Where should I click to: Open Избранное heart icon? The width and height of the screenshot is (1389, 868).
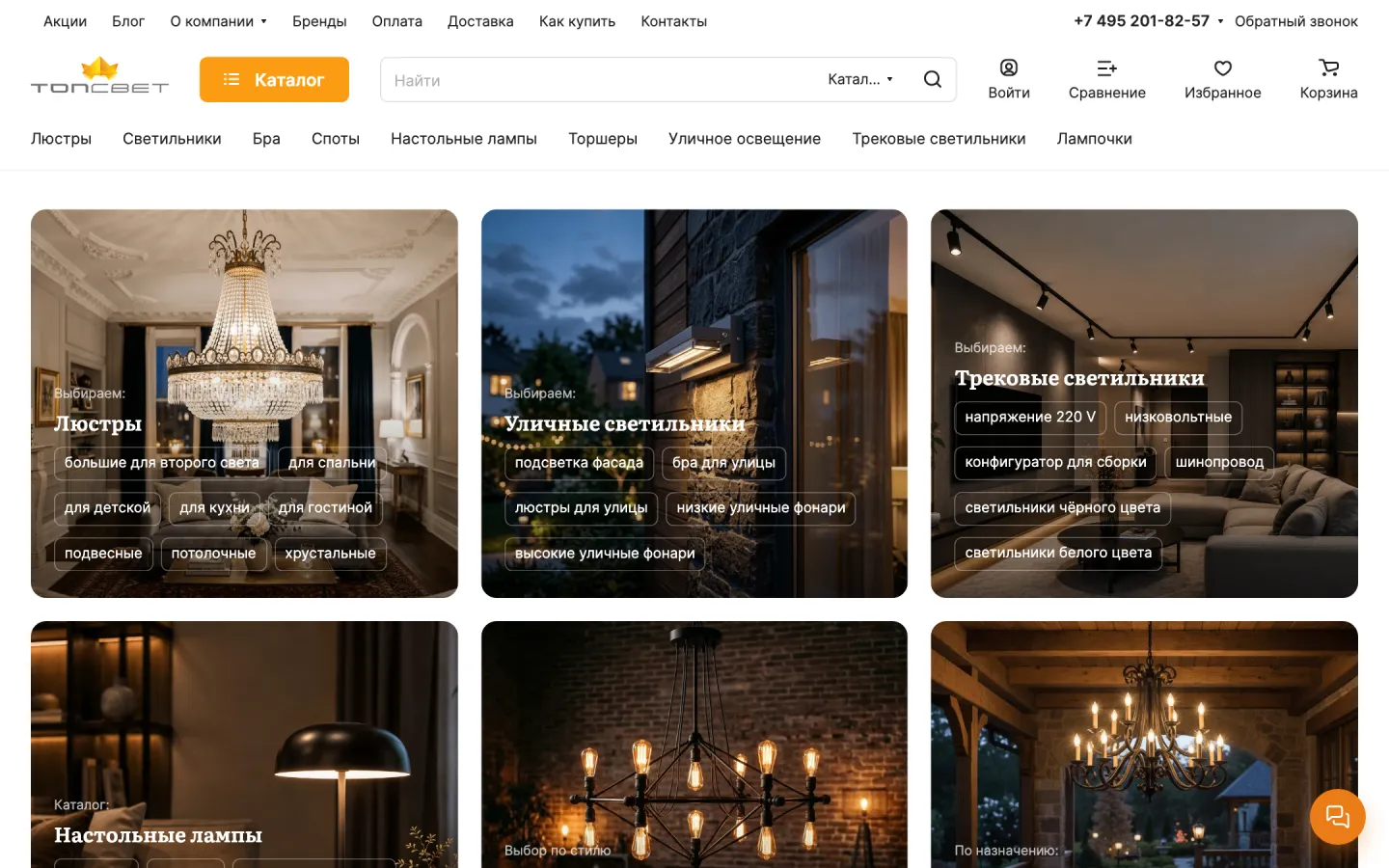click(1222, 68)
